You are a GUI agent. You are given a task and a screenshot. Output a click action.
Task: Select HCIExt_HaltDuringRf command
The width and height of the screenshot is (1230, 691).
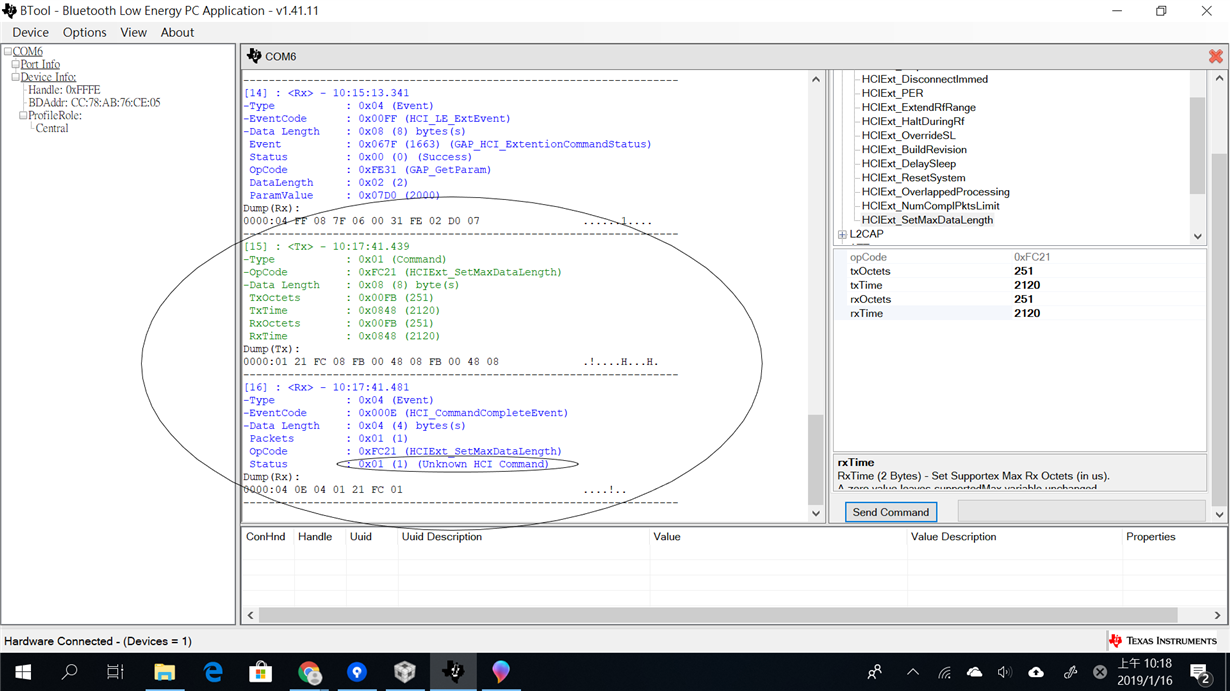click(913, 121)
